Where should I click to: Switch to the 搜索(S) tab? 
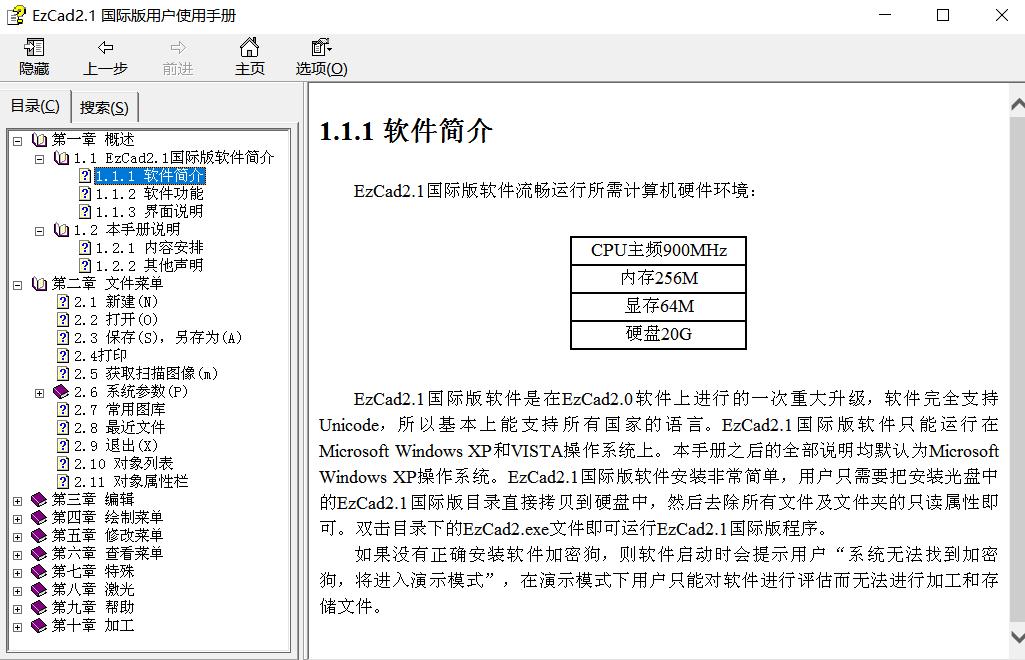point(104,108)
